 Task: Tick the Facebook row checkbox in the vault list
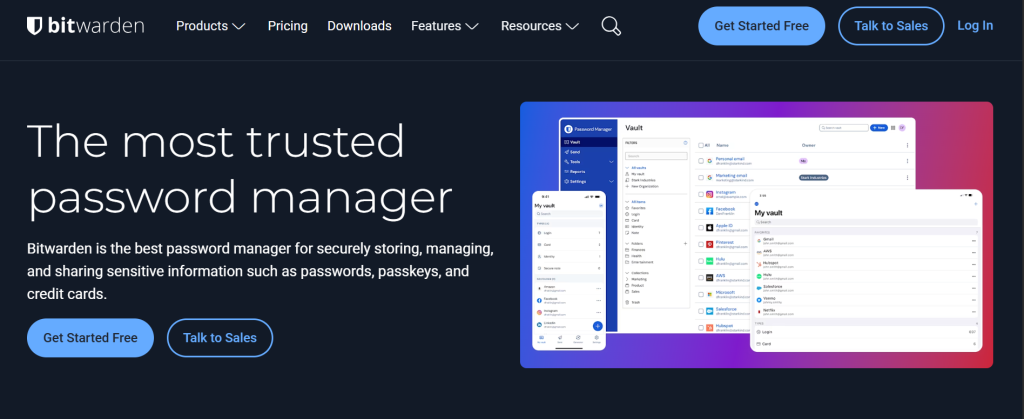click(x=701, y=211)
